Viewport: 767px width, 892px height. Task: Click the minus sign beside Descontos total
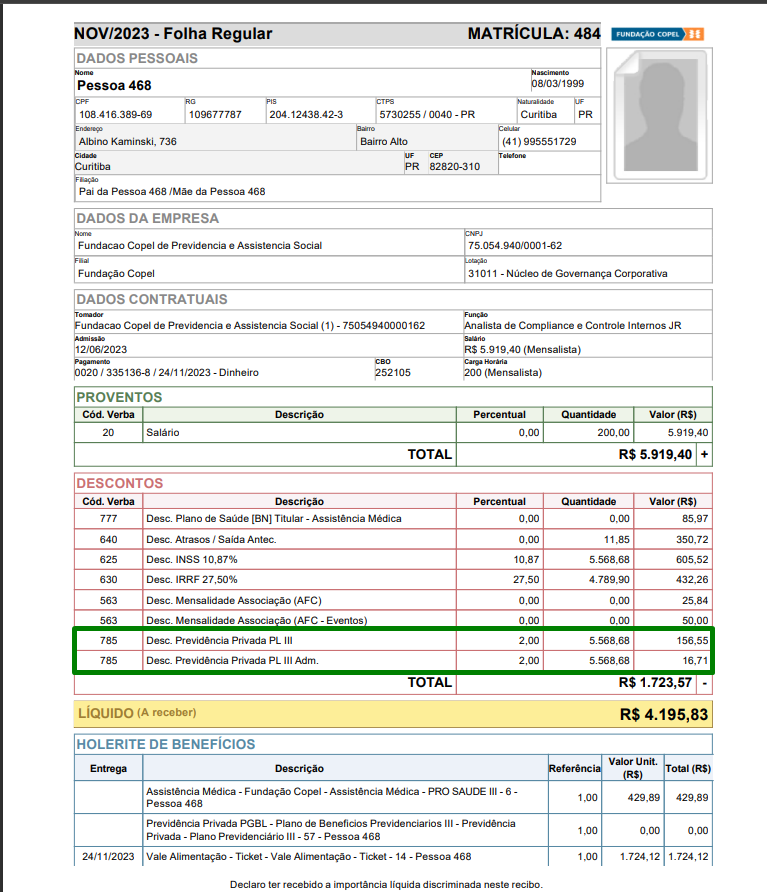tap(704, 683)
